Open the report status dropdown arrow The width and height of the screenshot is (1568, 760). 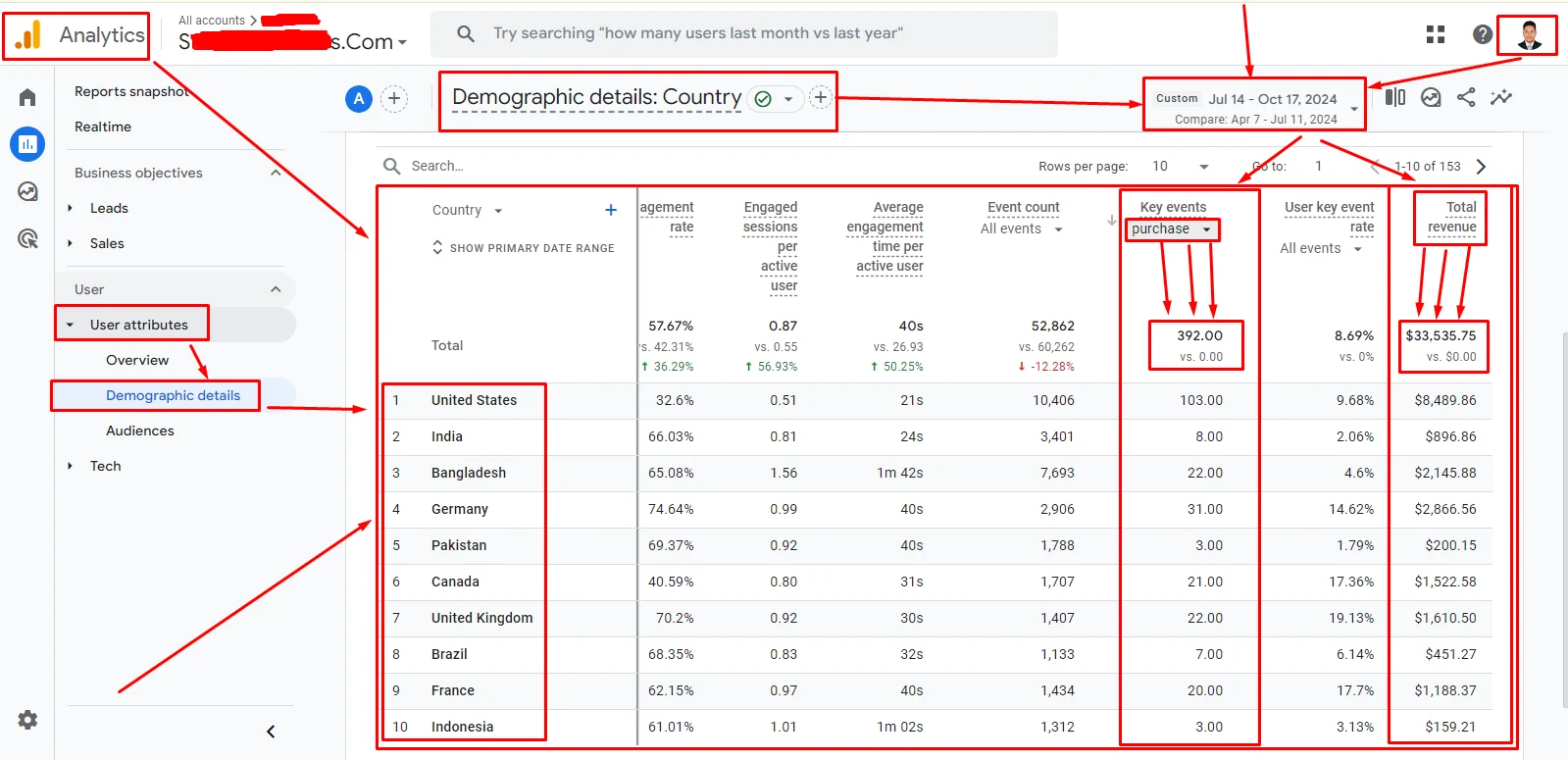(x=788, y=99)
